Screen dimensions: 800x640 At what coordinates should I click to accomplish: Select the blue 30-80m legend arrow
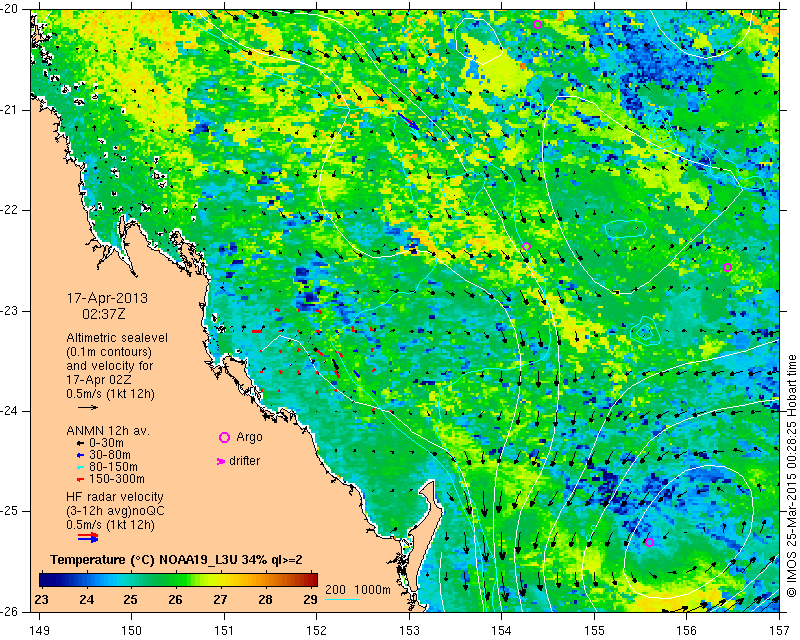(80, 455)
